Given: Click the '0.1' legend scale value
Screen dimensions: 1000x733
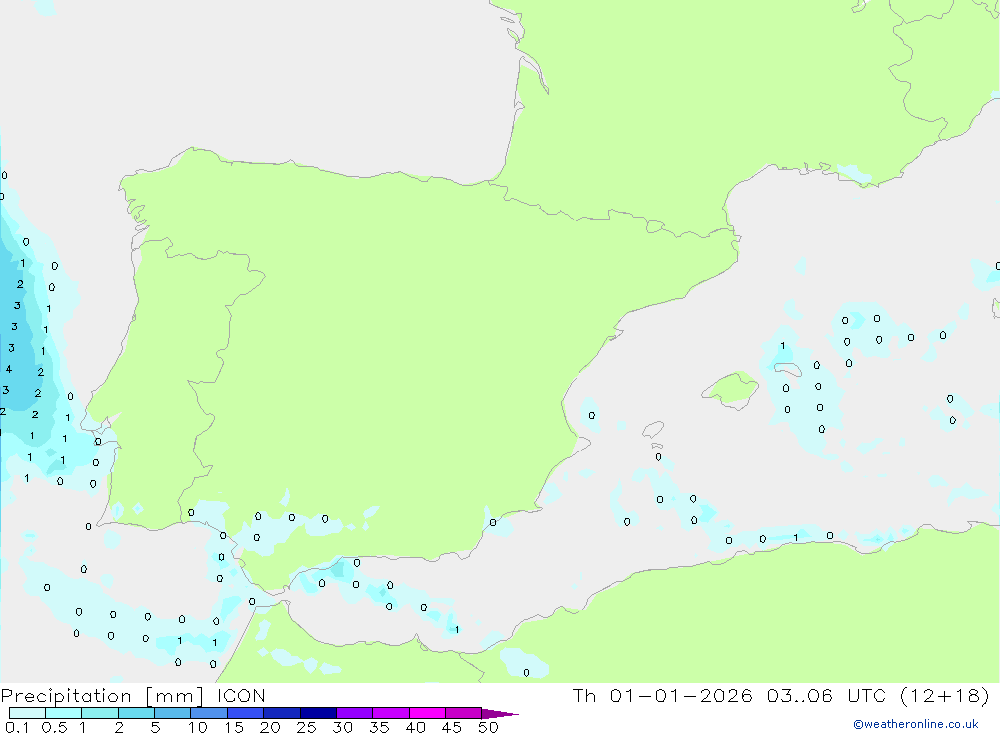Looking at the screenshot, I should click(17, 727).
